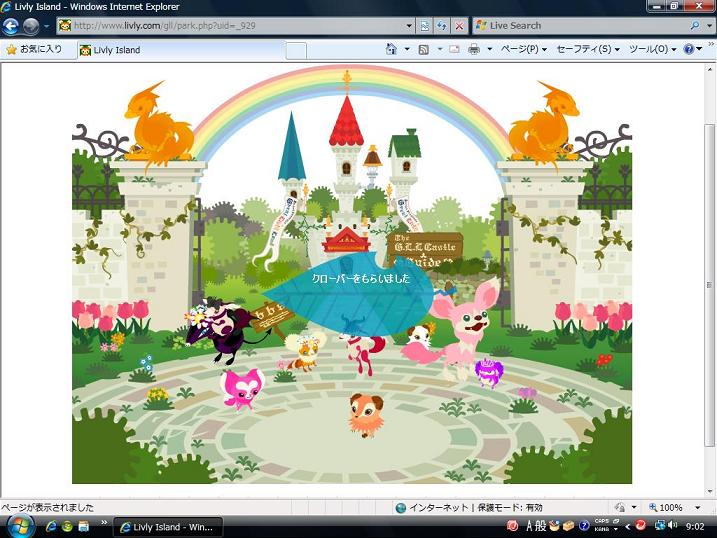Click the 9:02 taskbar clock
This screenshot has width=717, height=538.
pos(695,526)
